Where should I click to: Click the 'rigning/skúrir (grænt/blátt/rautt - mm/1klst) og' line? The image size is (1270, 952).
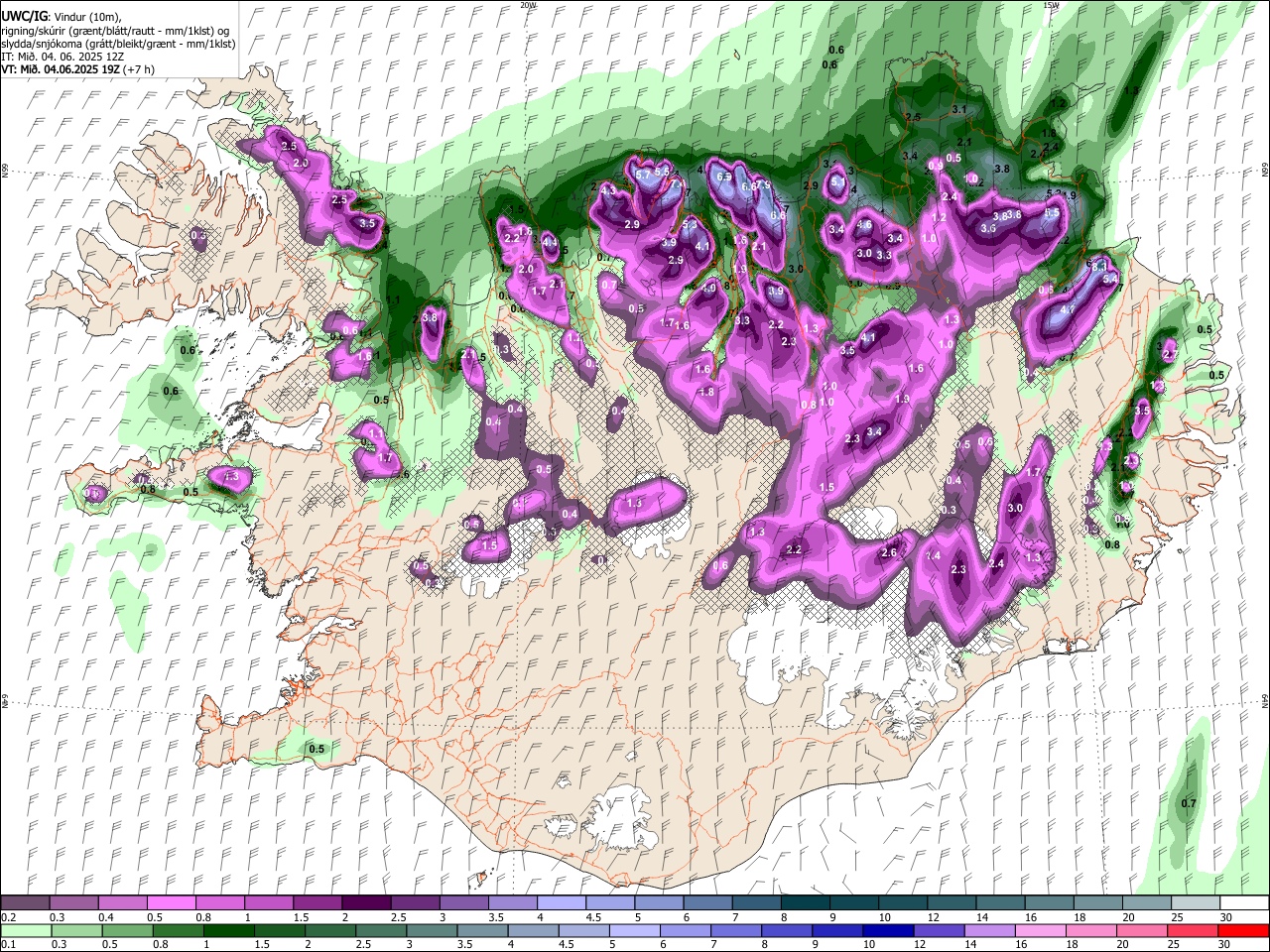click(x=114, y=31)
